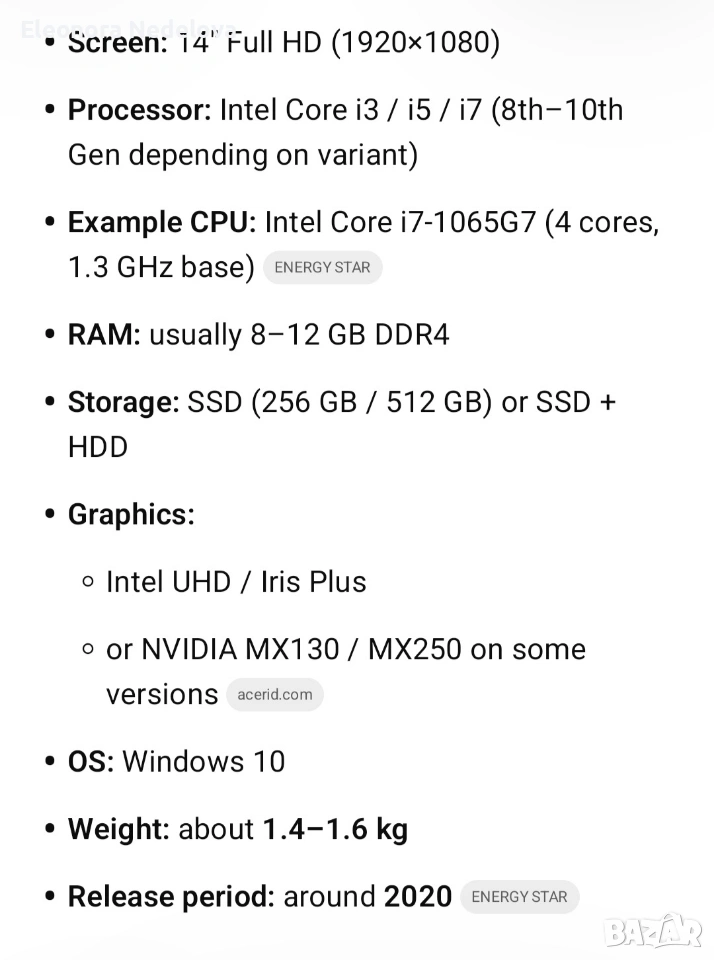Click the Storage heading

(x=123, y=402)
